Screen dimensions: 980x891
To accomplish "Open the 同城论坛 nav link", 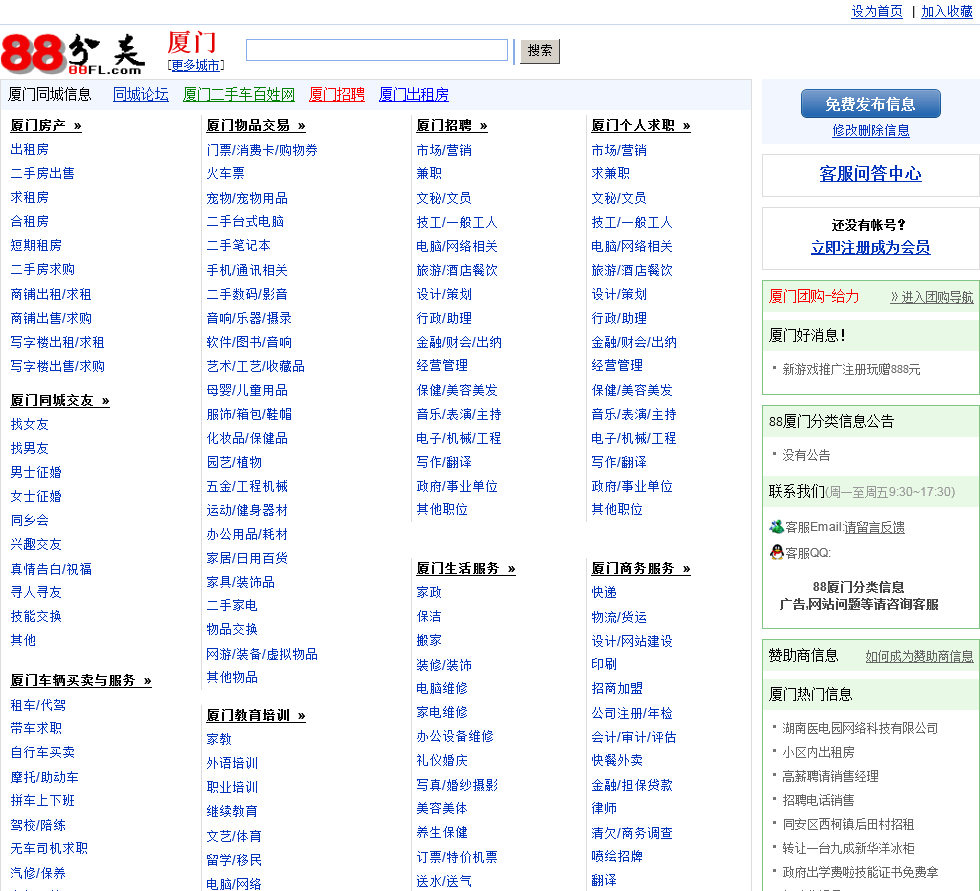I will (141, 94).
